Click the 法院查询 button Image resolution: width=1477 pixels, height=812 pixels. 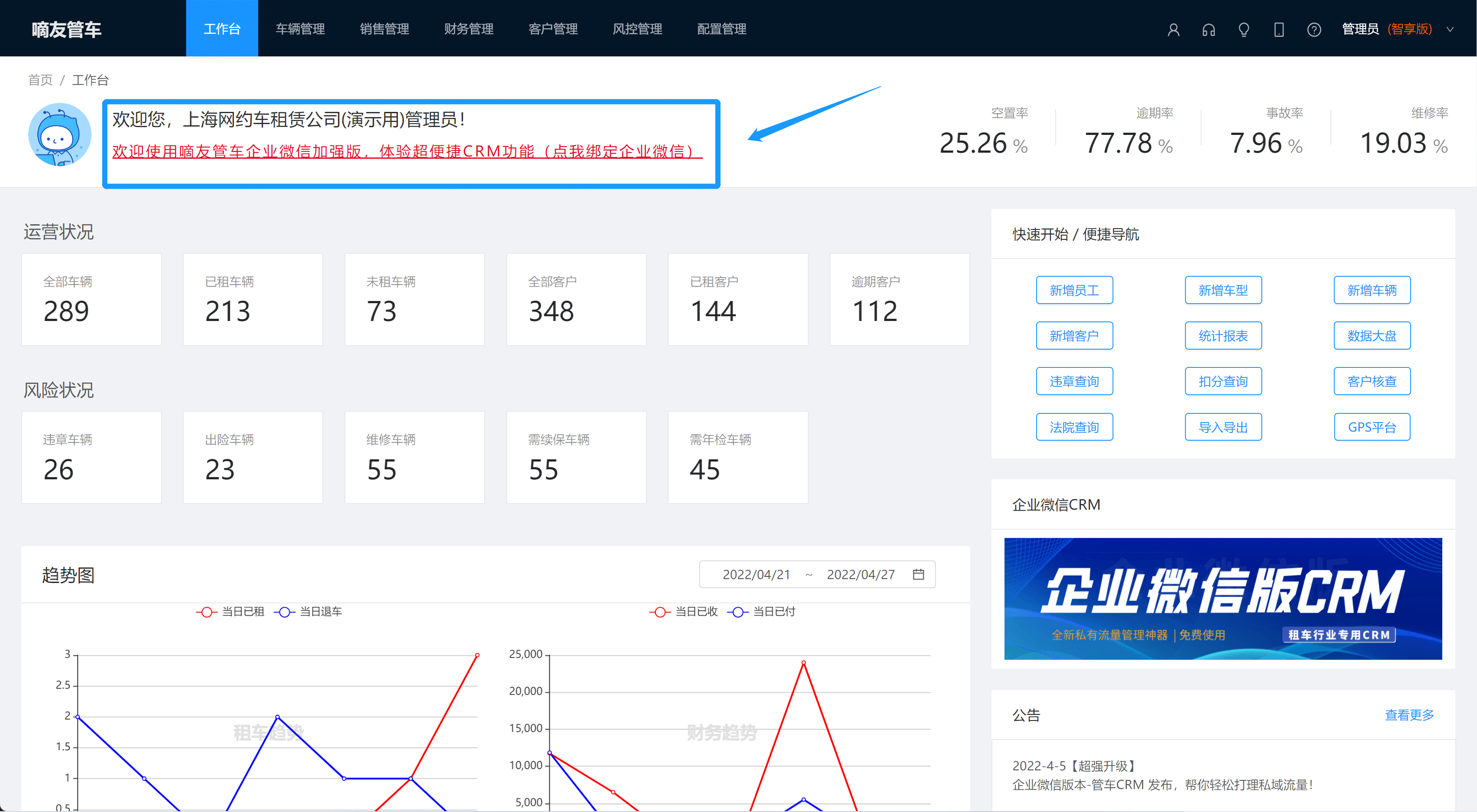(x=1074, y=427)
